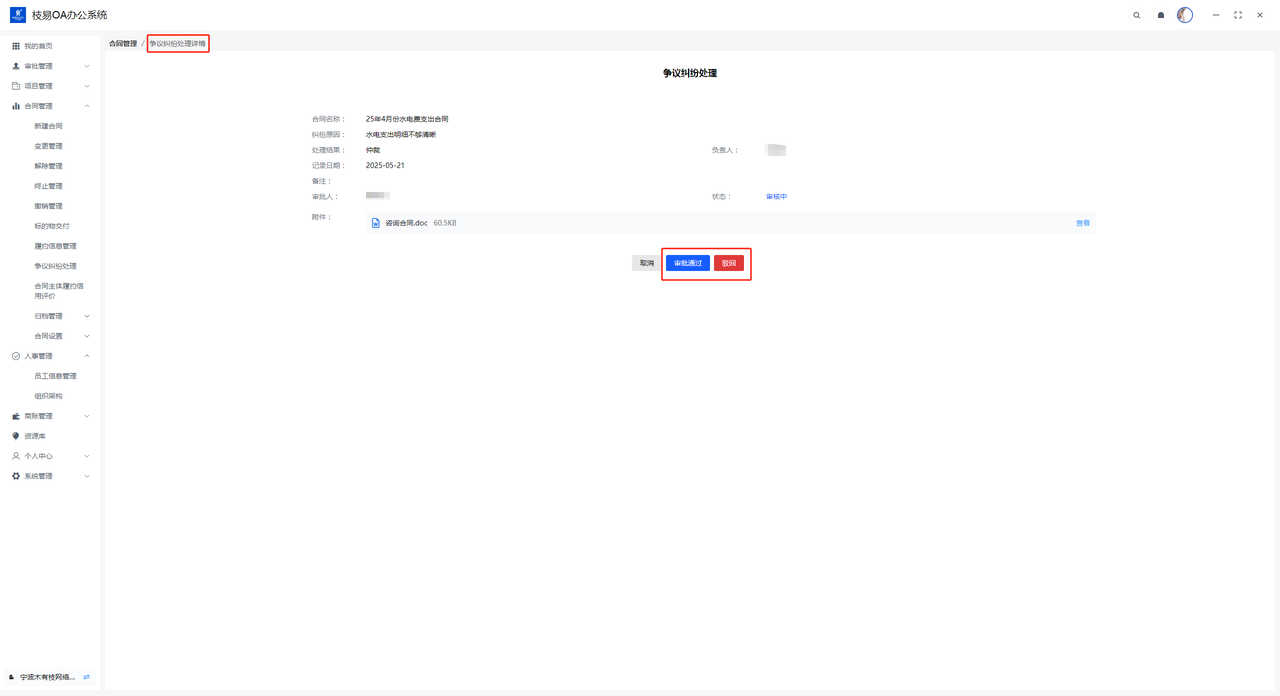Click the 我的首页 grid icon
This screenshot has width=1280, height=696.
click(x=16, y=46)
